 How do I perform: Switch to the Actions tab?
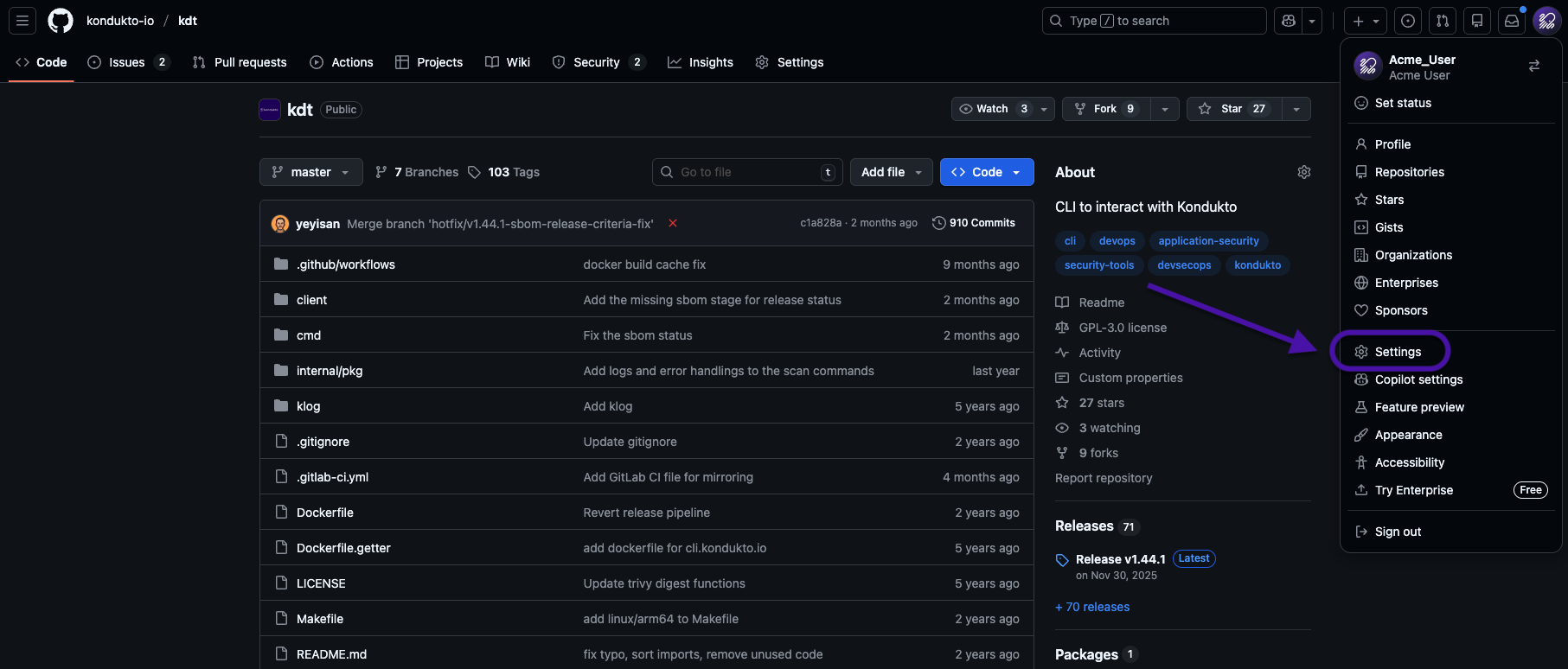pyautogui.click(x=342, y=62)
